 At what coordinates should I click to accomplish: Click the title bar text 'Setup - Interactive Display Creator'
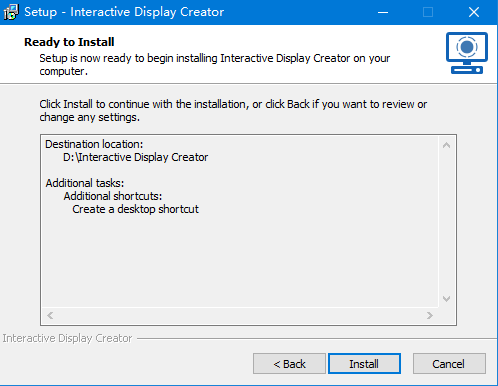pos(124,12)
